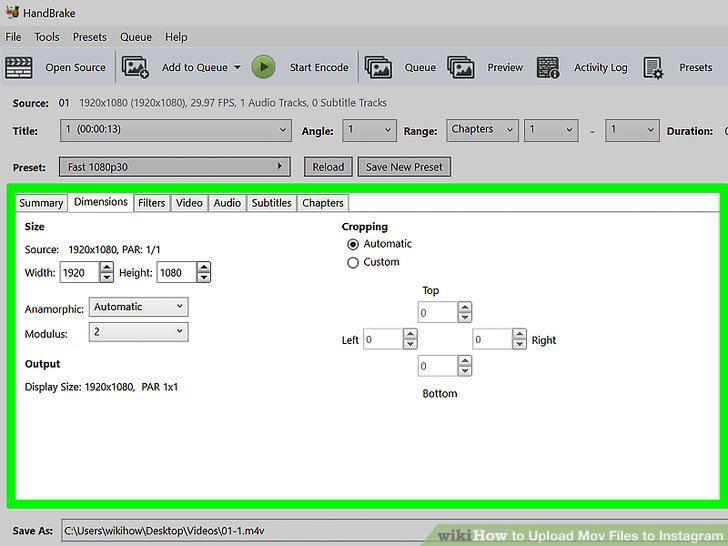Click the Preview images icon

461,67
